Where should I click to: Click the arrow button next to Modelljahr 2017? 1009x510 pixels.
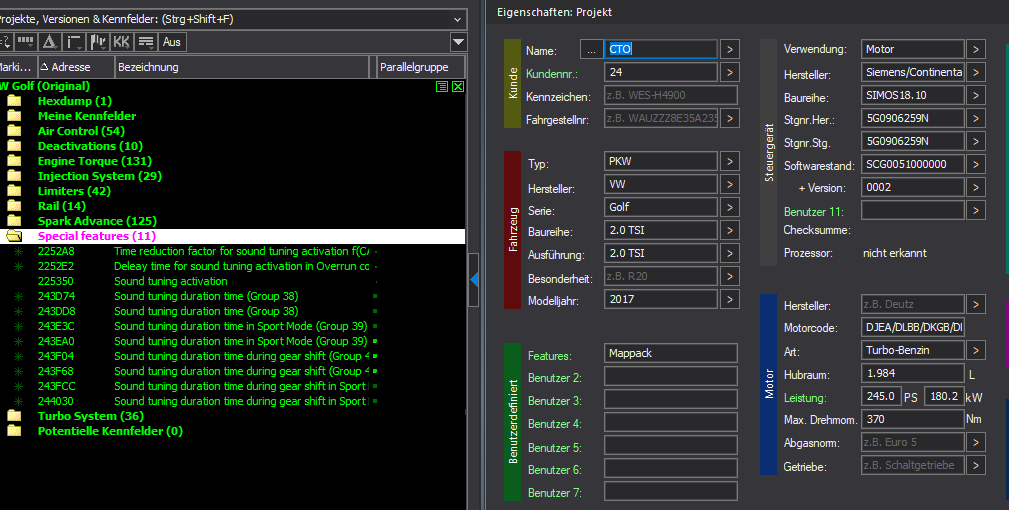[729, 299]
